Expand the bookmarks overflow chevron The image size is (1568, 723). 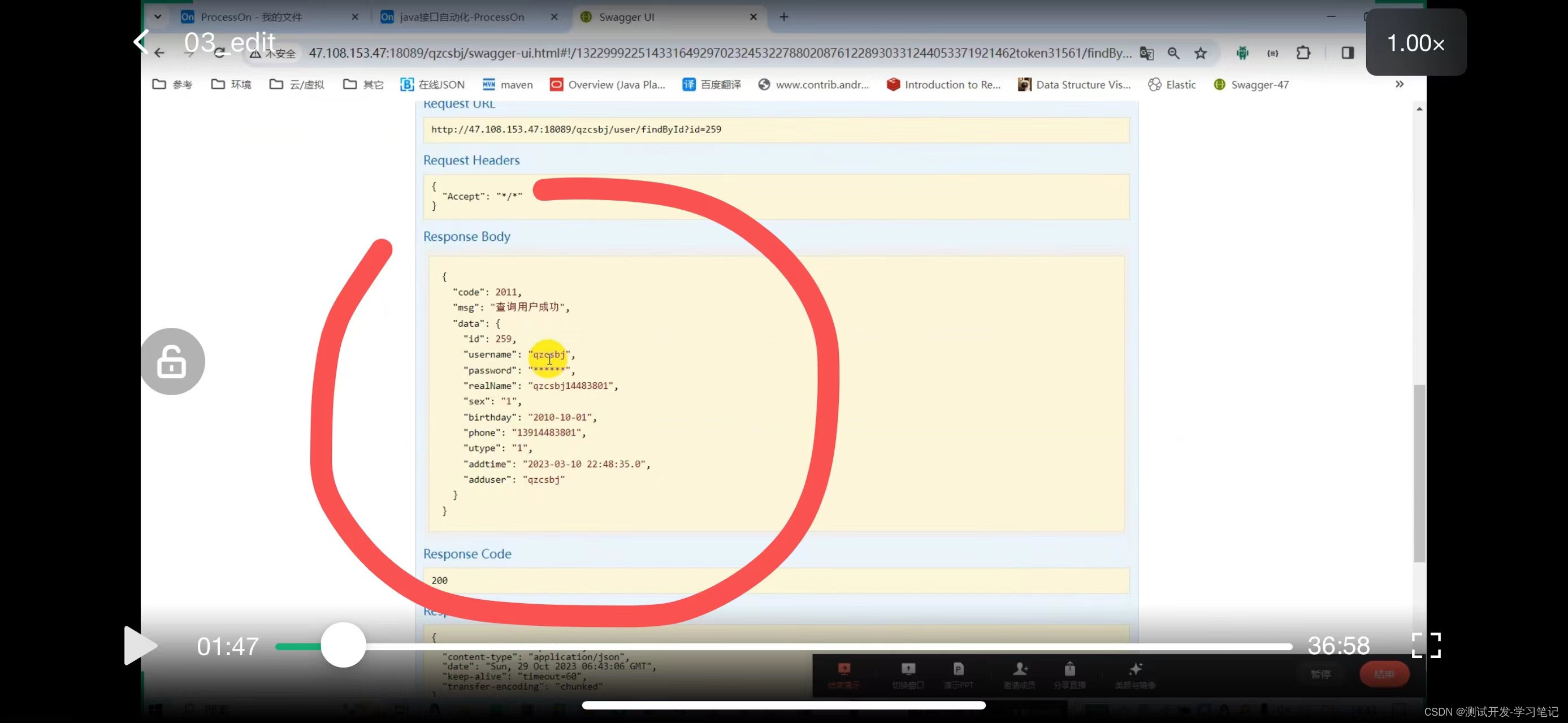1400,84
